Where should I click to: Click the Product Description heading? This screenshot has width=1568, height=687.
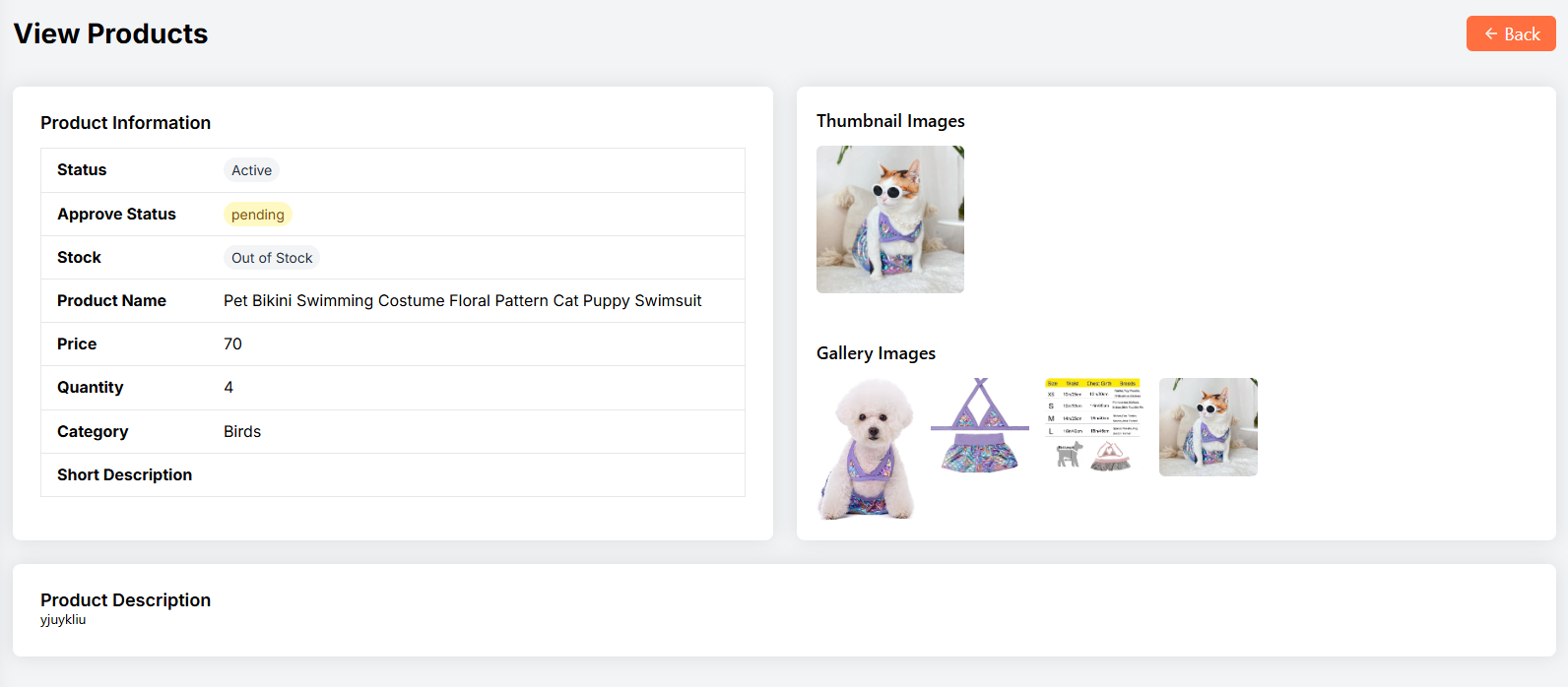(x=125, y=600)
